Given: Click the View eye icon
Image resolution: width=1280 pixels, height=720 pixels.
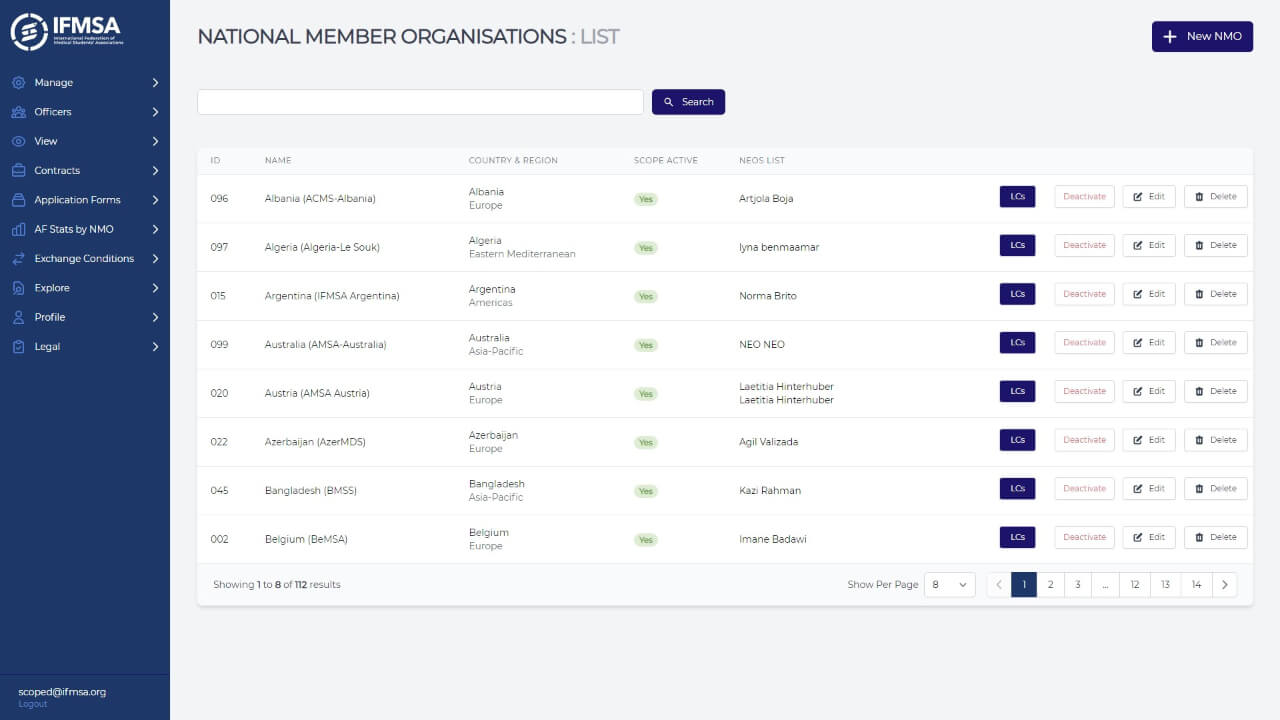Looking at the screenshot, I should [18, 141].
